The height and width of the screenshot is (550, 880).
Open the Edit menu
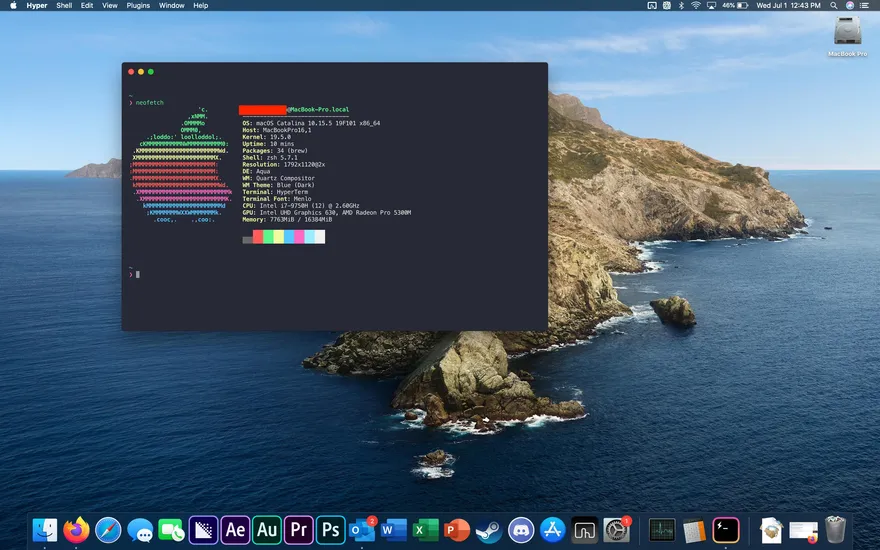(x=87, y=6)
